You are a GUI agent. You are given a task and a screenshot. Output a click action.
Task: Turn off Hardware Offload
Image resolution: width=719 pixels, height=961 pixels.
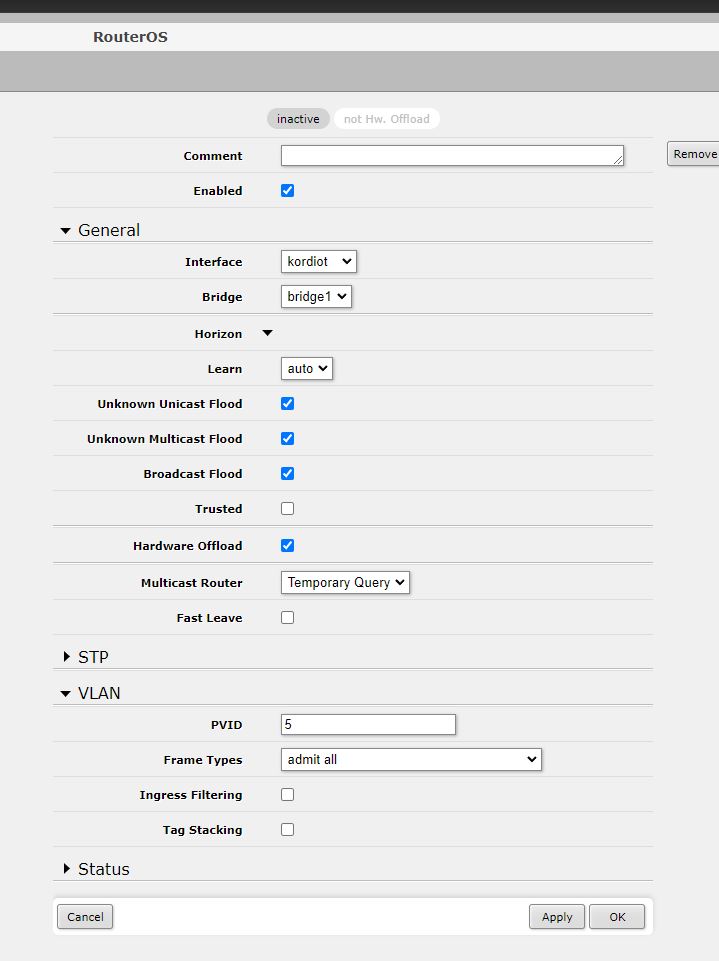point(288,546)
